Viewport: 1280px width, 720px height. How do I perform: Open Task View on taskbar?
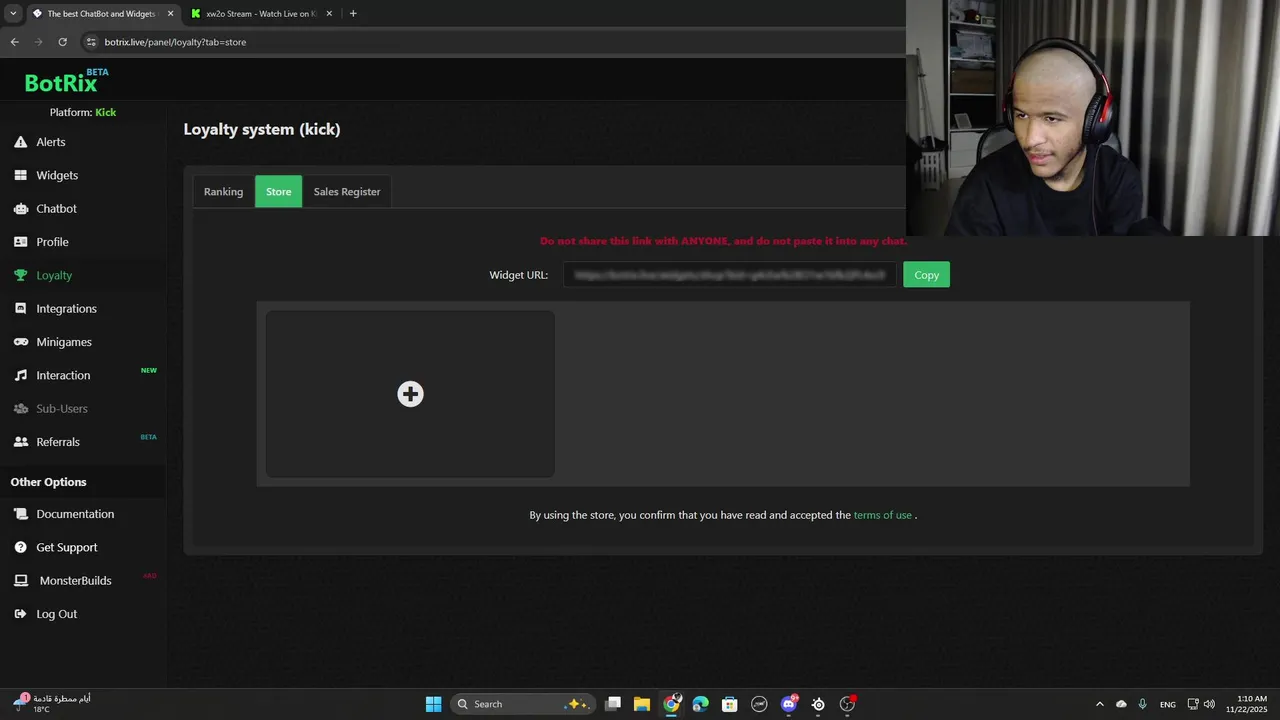[x=613, y=704]
